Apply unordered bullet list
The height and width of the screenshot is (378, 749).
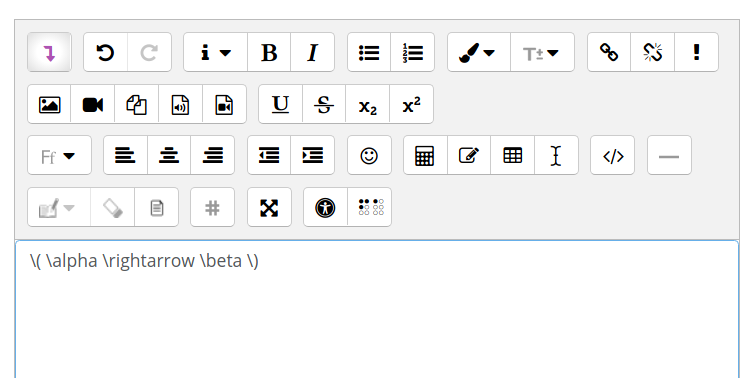tap(369, 52)
